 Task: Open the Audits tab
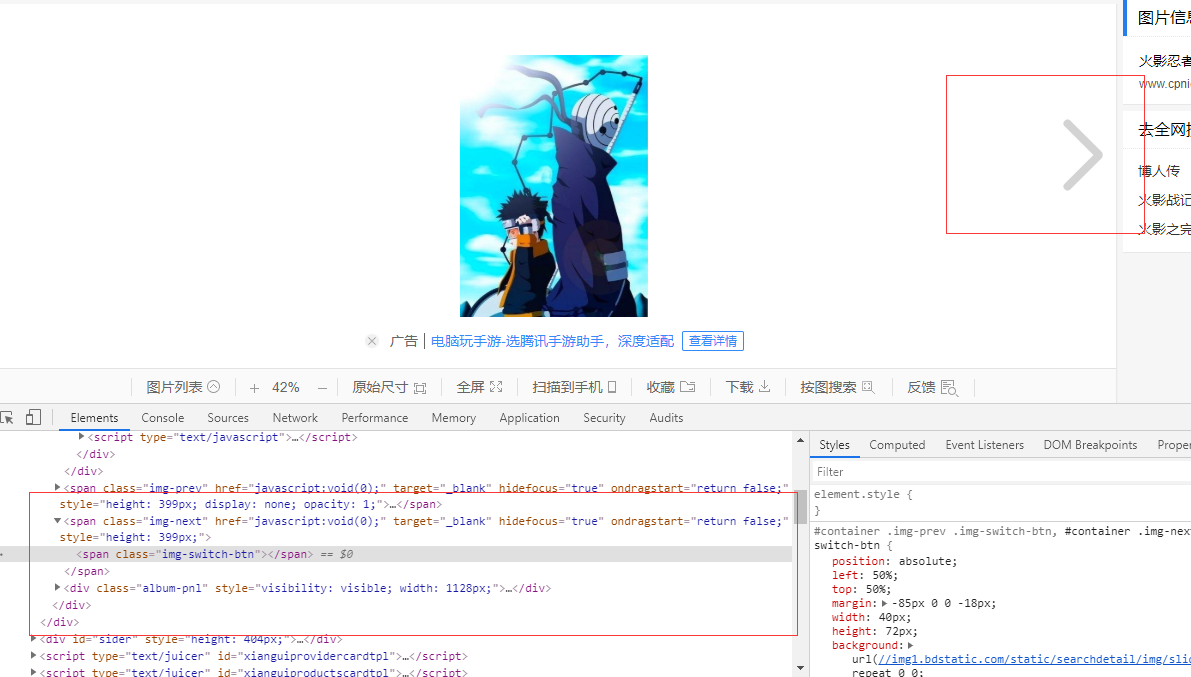pyautogui.click(x=666, y=418)
